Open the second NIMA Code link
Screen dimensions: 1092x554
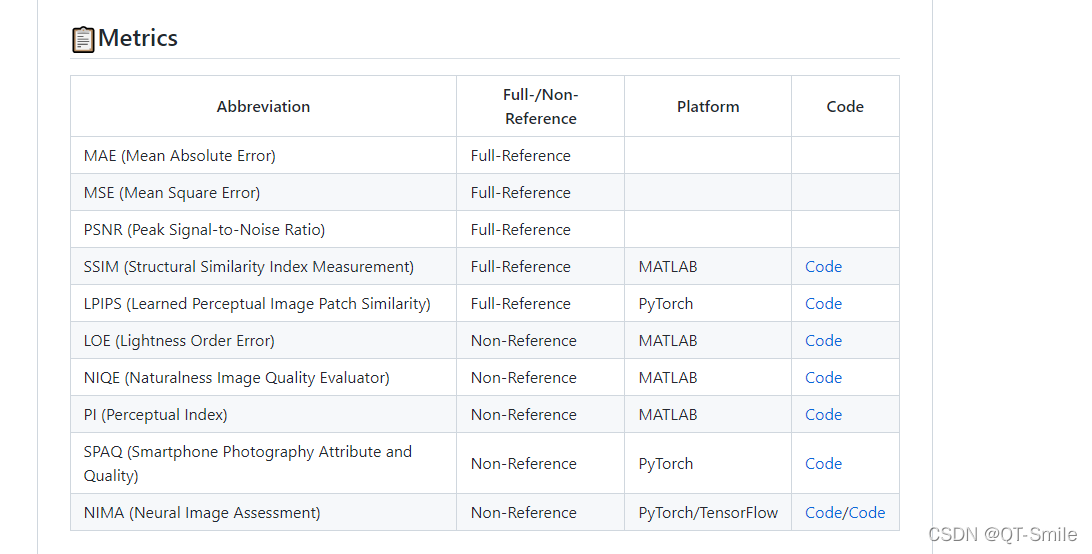click(867, 513)
